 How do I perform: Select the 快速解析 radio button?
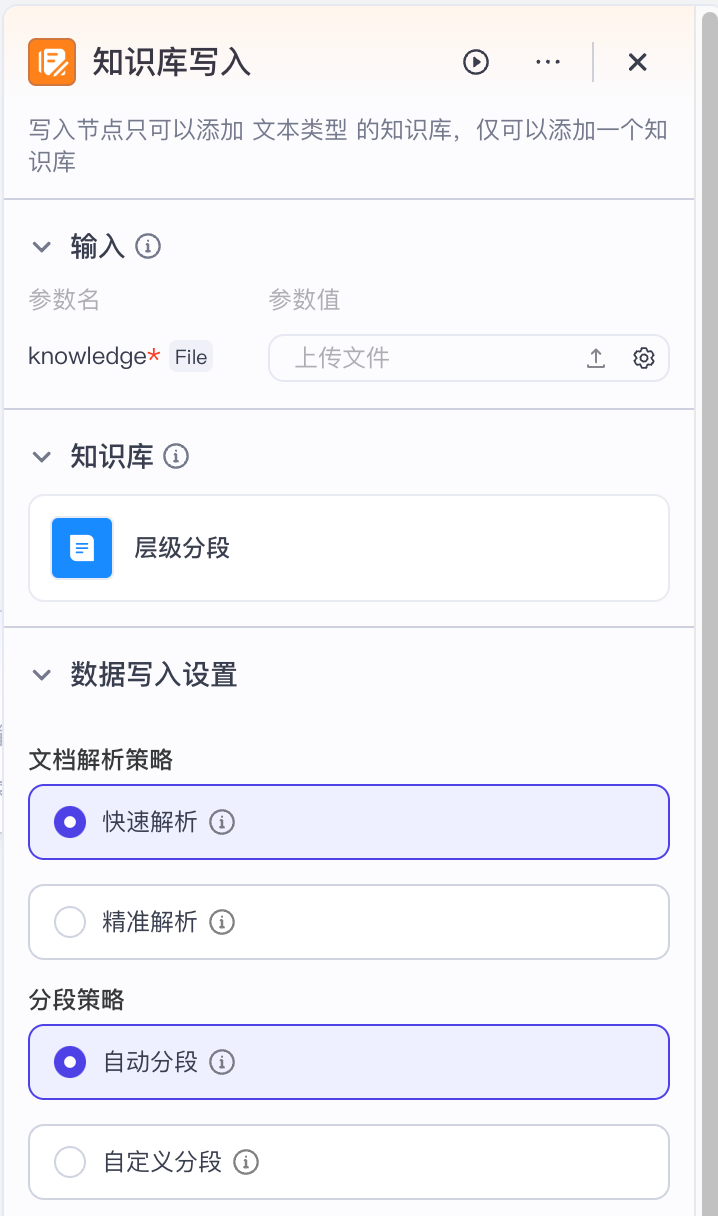pos(70,822)
